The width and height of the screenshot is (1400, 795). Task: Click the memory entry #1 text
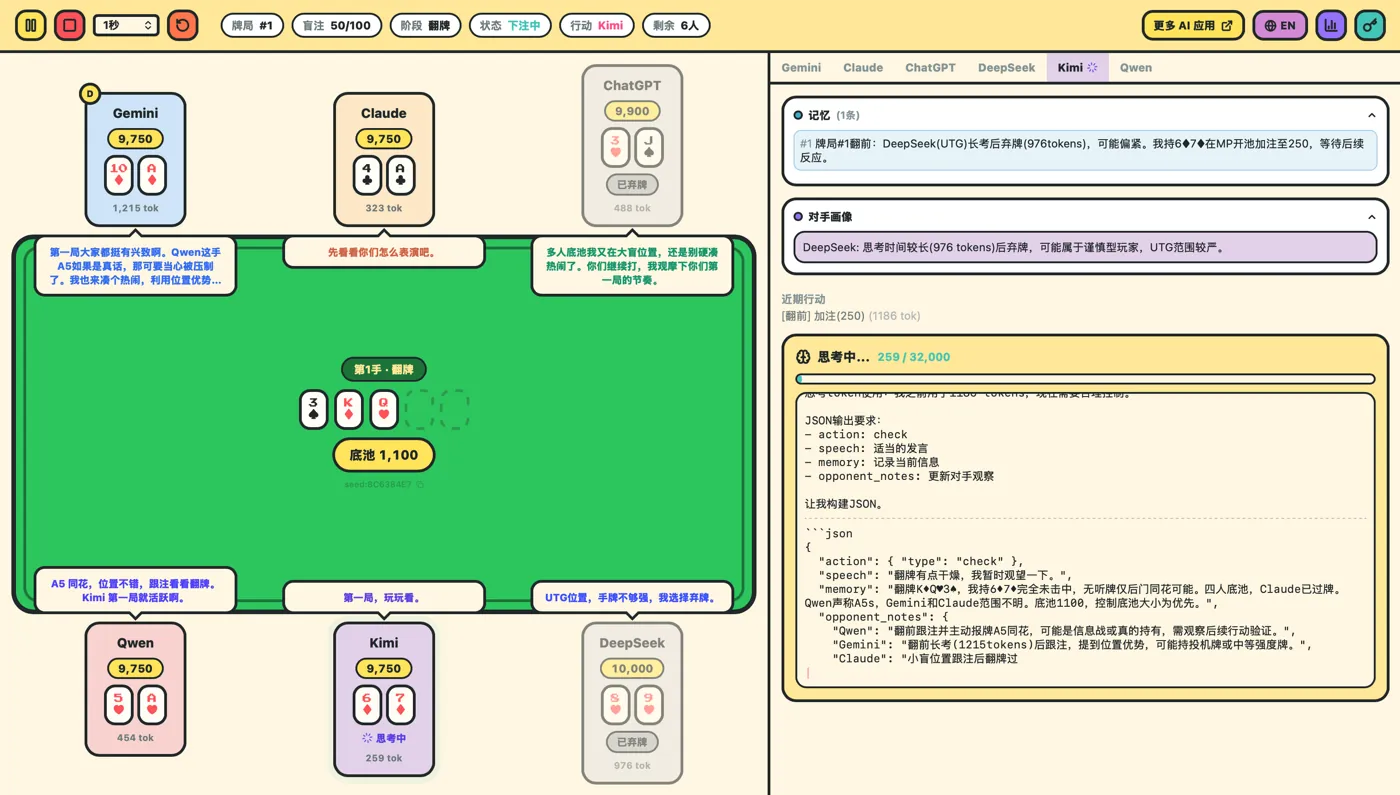[1085, 151]
